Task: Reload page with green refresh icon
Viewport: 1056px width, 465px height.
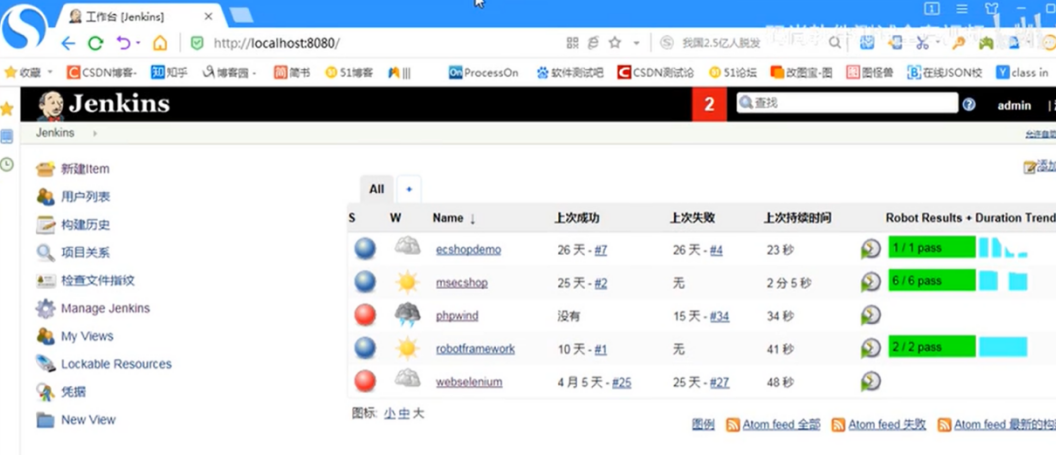Action: pyautogui.click(x=96, y=44)
